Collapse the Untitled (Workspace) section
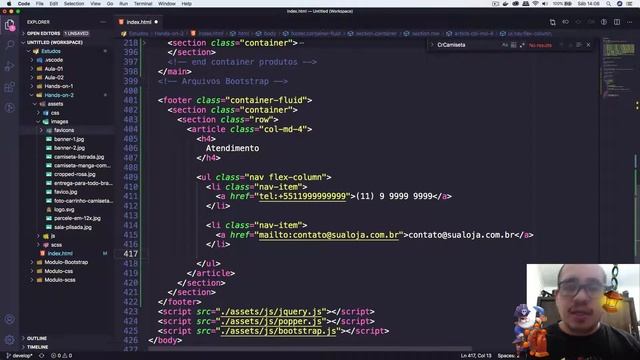The width and height of the screenshot is (640, 360). point(67,42)
